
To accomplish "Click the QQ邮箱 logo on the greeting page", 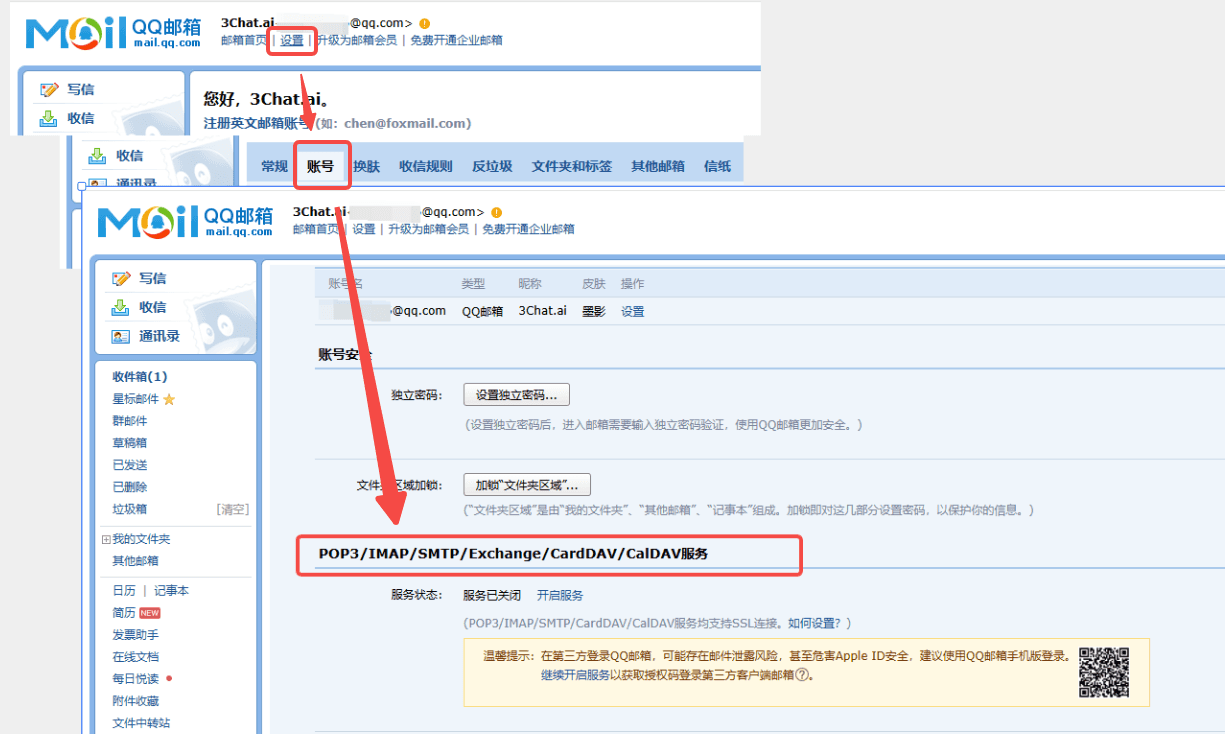I will click(x=113, y=31).
